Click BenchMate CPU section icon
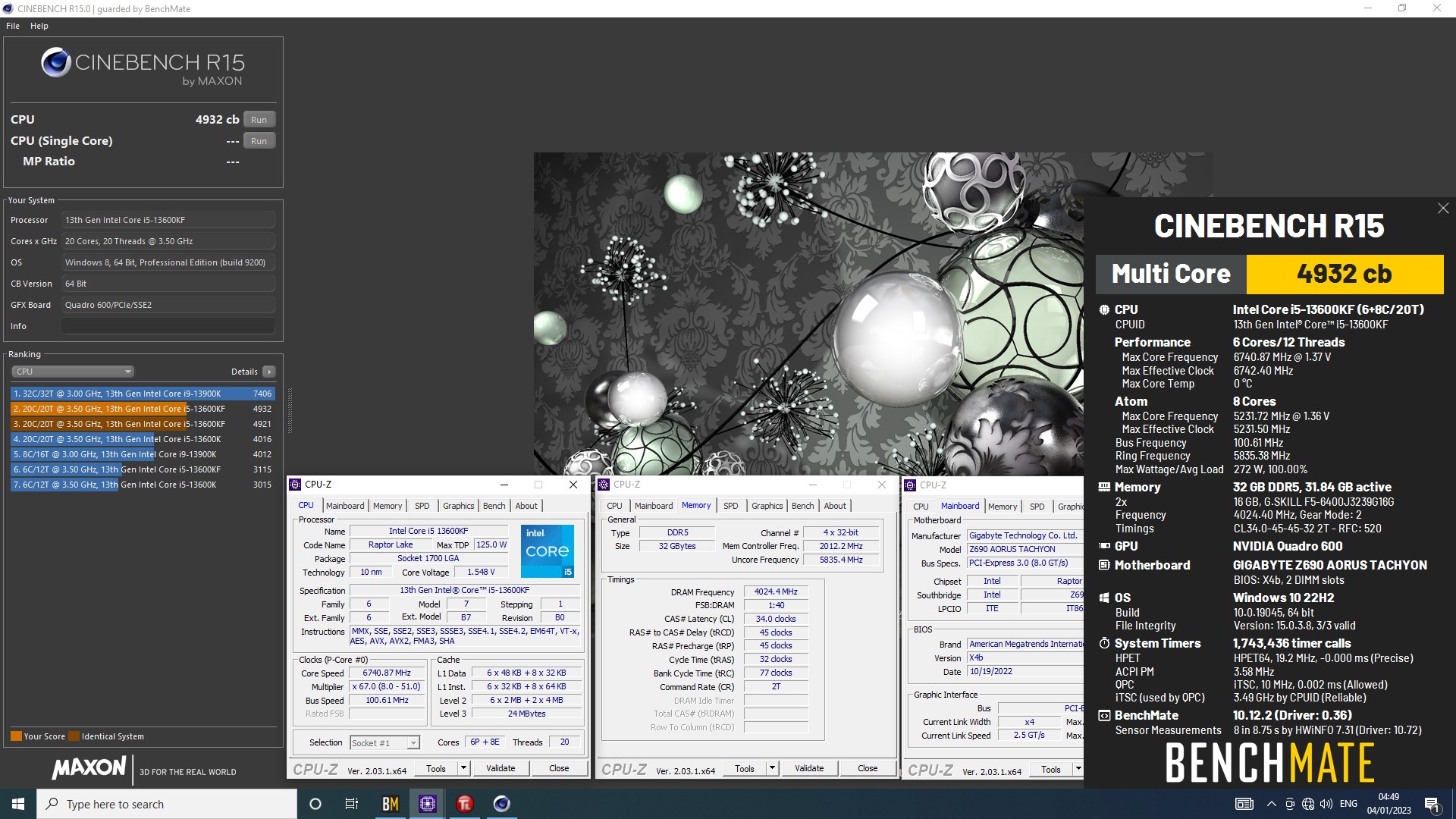The width and height of the screenshot is (1456, 819). [1104, 309]
